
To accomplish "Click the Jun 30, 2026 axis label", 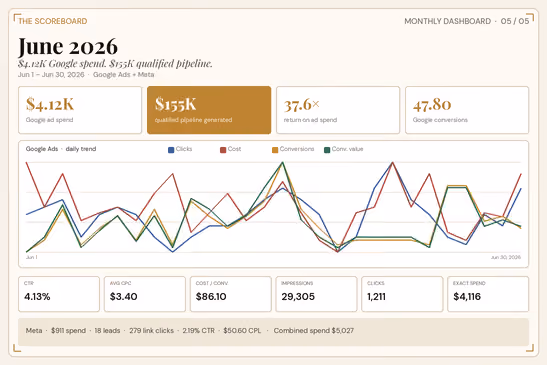I will tap(506, 257).
